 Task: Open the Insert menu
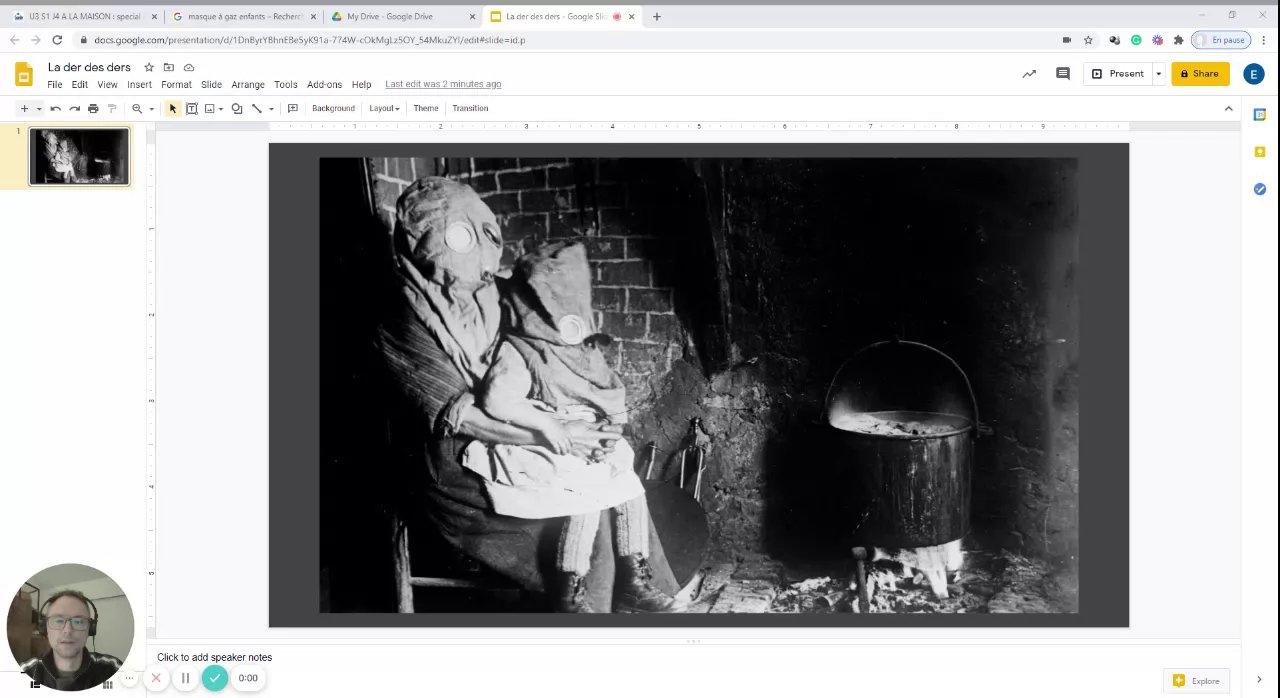[139, 85]
